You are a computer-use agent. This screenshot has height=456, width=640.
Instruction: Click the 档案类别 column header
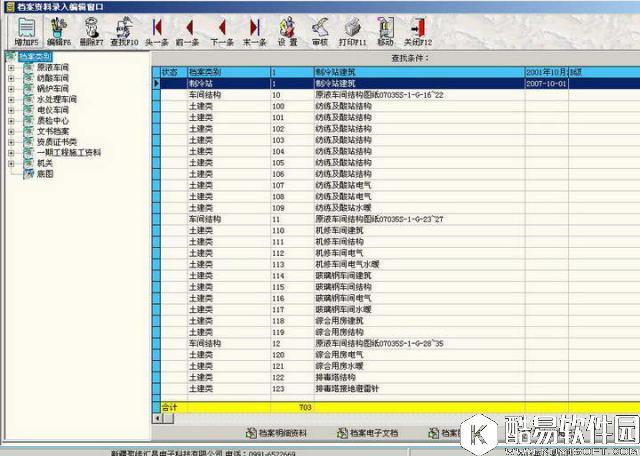(x=226, y=73)
